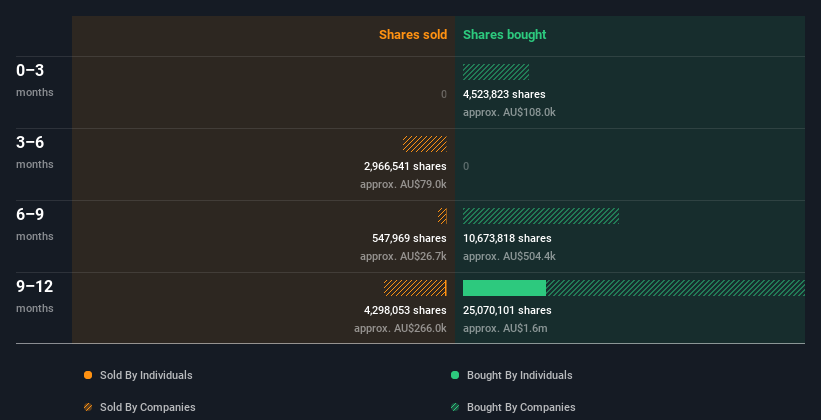Click the 0–3 months row label
The height and width of the screenshot is (420, 821).
click(x=35, y=80)
